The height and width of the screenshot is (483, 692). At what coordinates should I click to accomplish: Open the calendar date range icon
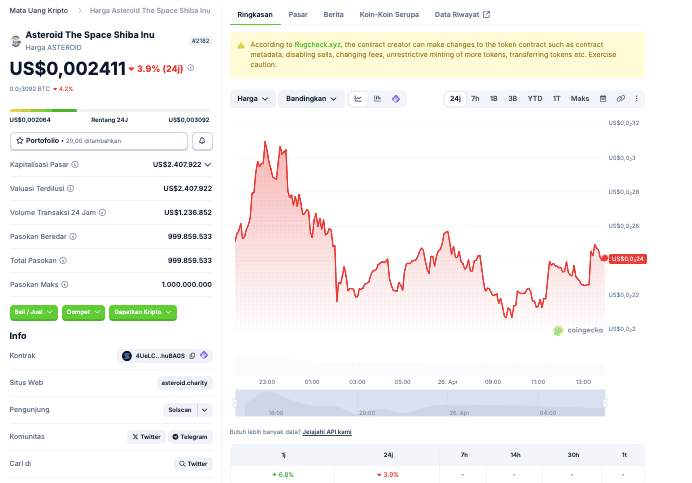point(603,98)
